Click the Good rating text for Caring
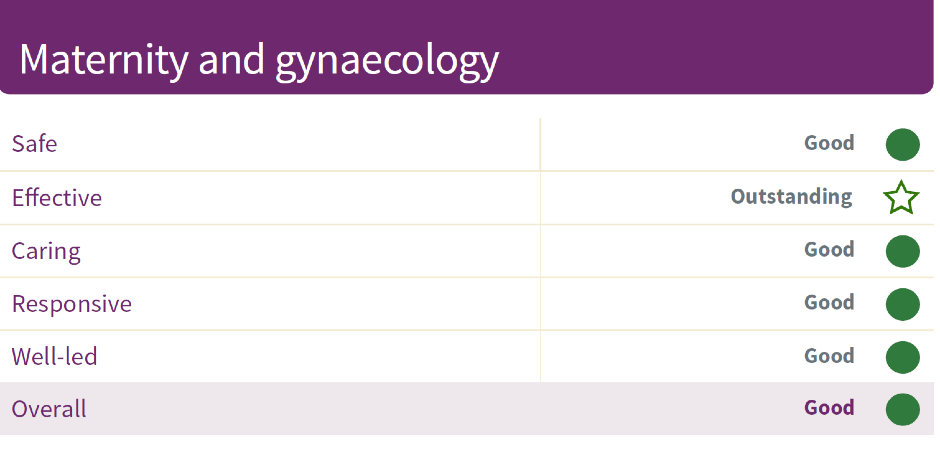The height and width of the screenshot is (449, 940). coord(829,250)
